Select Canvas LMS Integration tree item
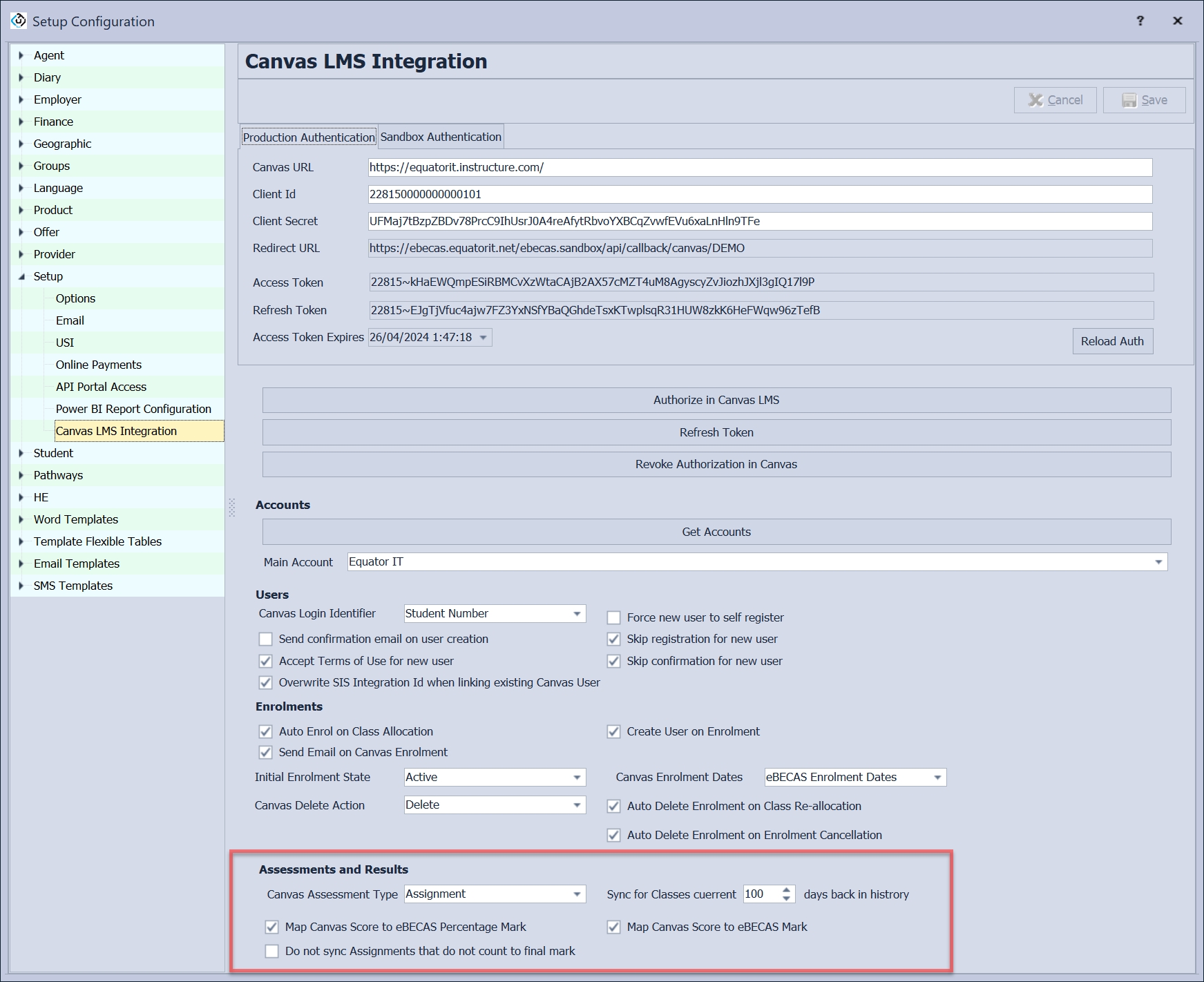This screenshot has width=1204, height=982. coord(139,431)
